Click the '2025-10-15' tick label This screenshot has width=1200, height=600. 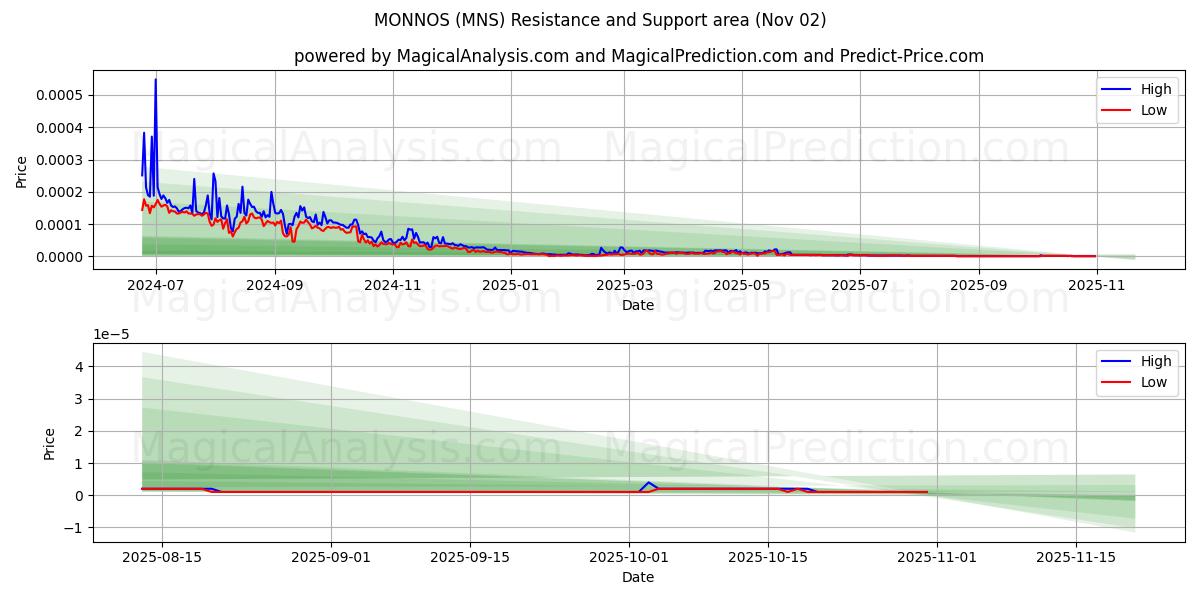pyautogui.click(x=768, y=557)
